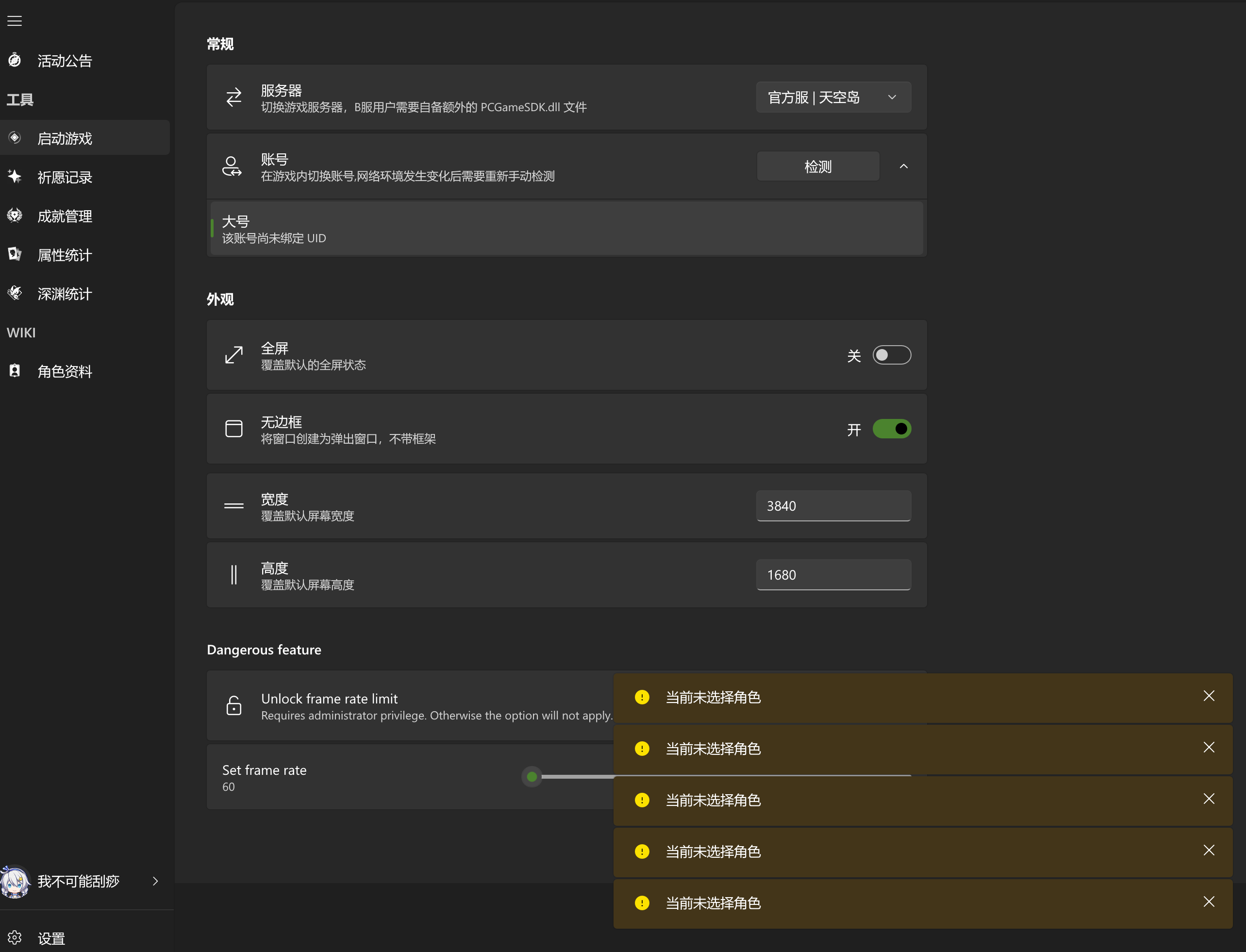1246x952 pixels.
Task: Click the server switch arrows icon
Action: (x=233, y=97)
